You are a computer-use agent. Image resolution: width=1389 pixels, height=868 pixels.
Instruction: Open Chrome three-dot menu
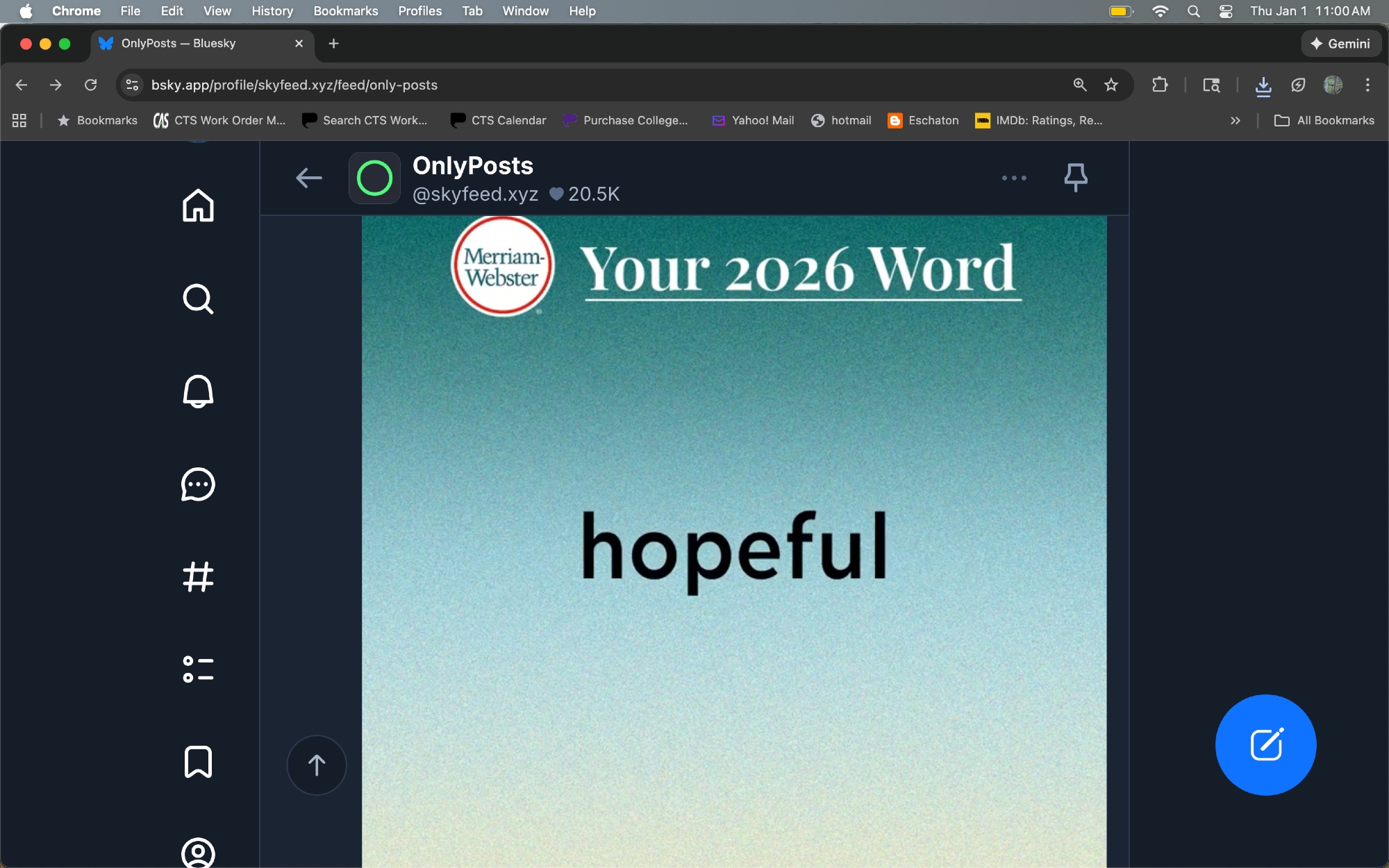(x=1367, y=85)
